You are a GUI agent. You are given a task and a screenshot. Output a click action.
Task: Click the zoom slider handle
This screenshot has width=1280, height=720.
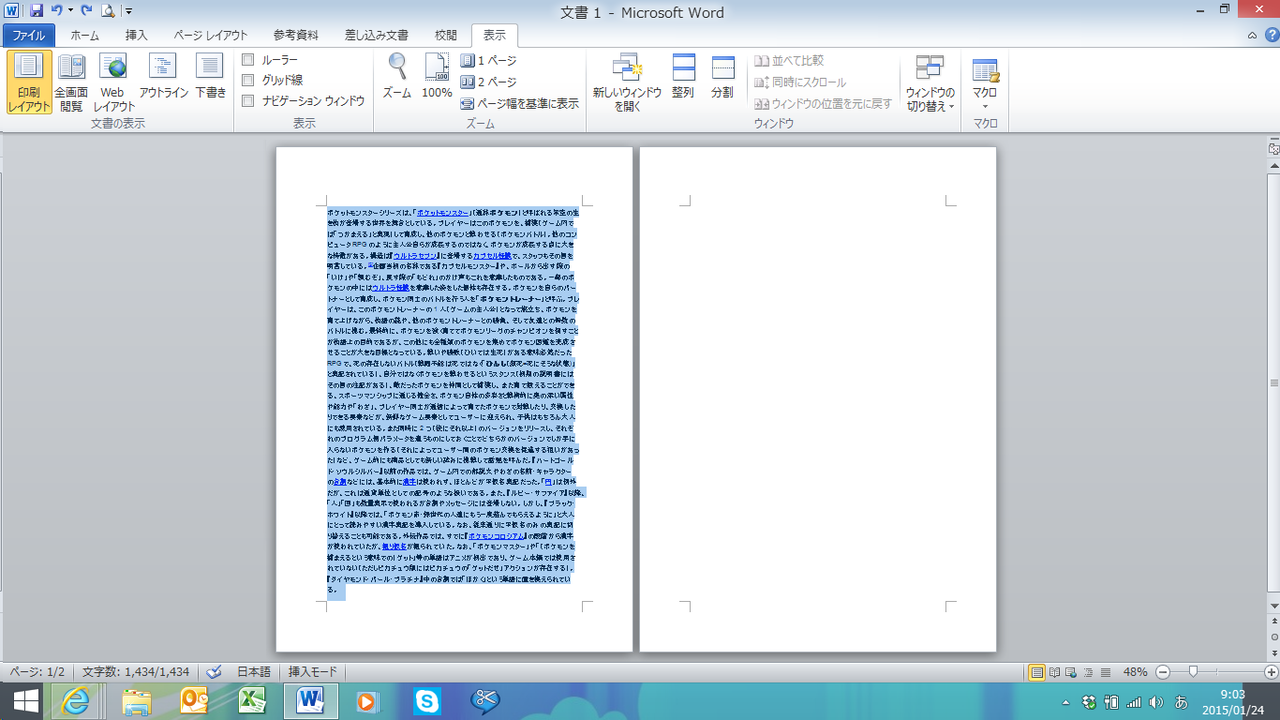(x=1192, y=672)
